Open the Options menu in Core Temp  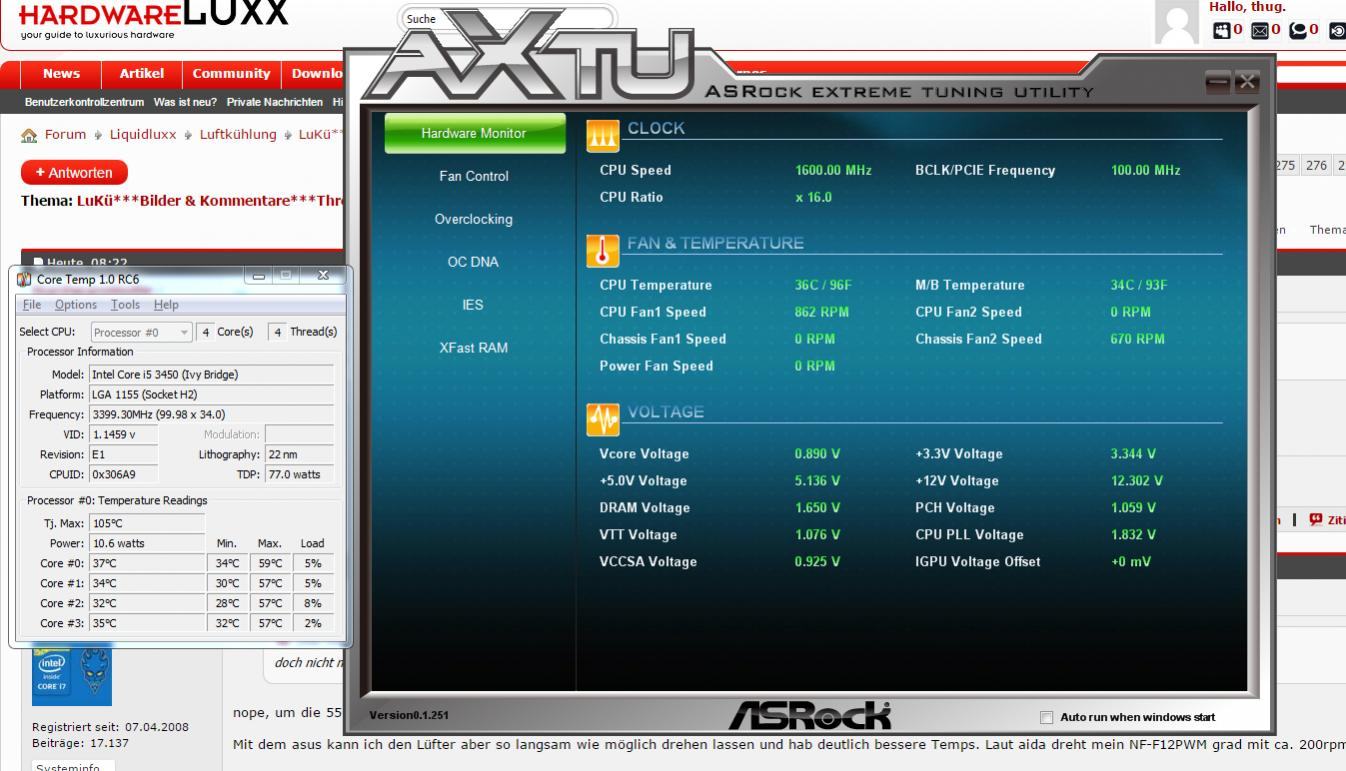(76, 305)
